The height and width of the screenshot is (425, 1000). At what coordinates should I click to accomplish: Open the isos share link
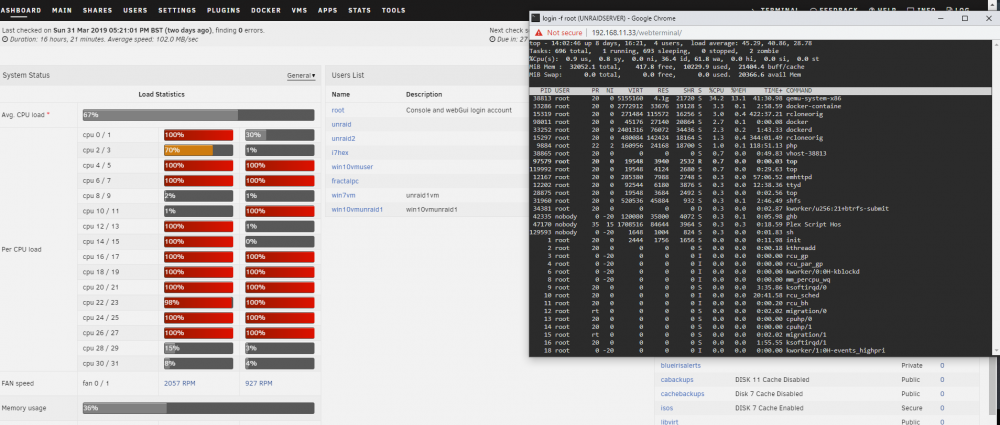[666, 408]
